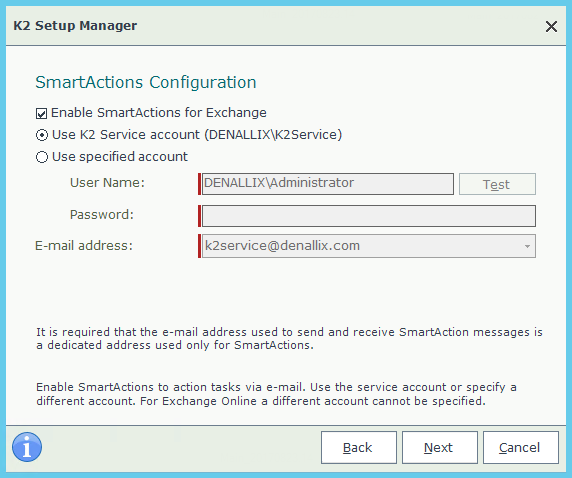Go Back to previous setup step
The height and width of the screenshot is (478, 572).
pos(359,448)
